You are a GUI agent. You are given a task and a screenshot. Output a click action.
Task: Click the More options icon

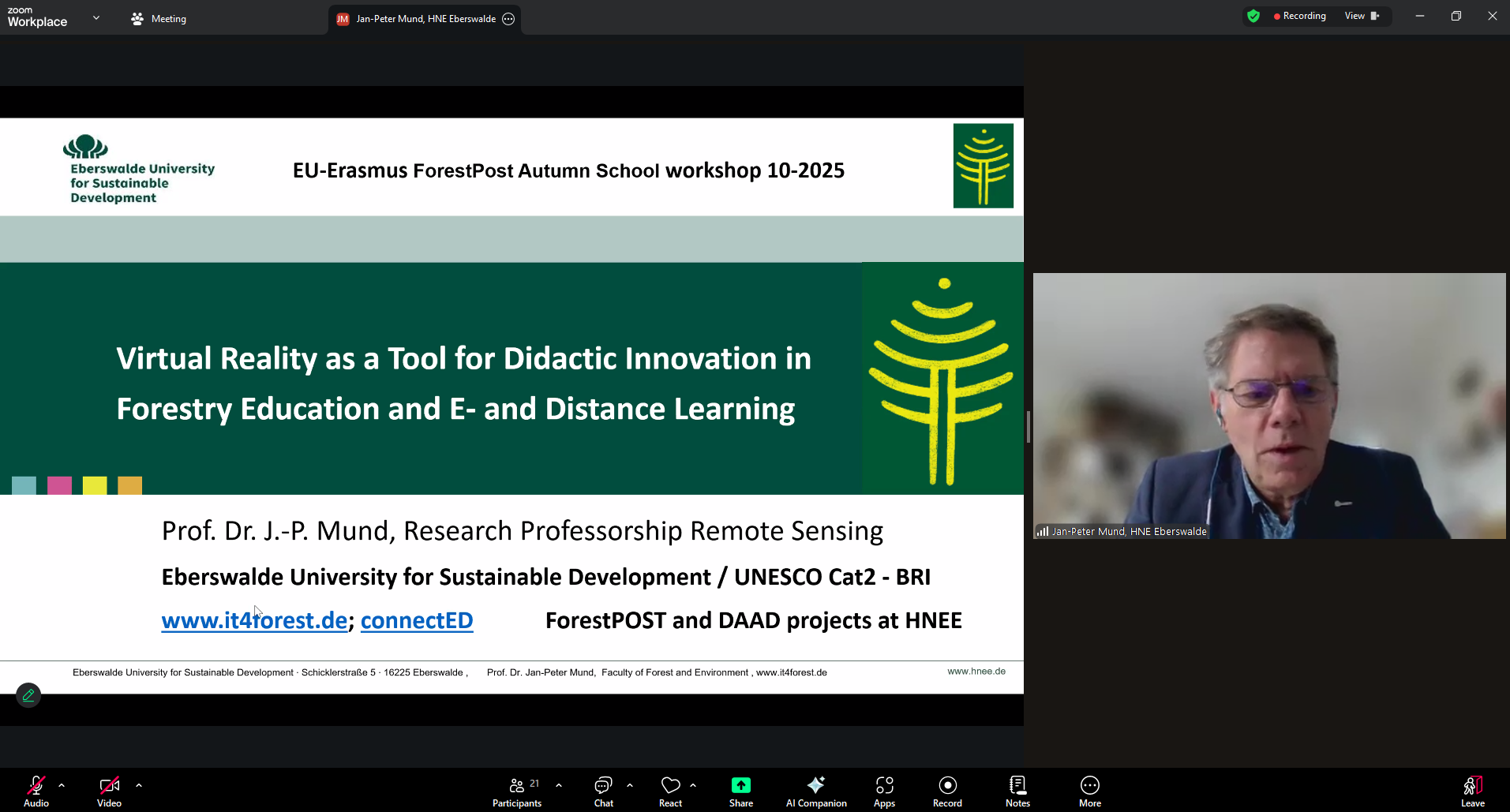[x=1089, y=791]
